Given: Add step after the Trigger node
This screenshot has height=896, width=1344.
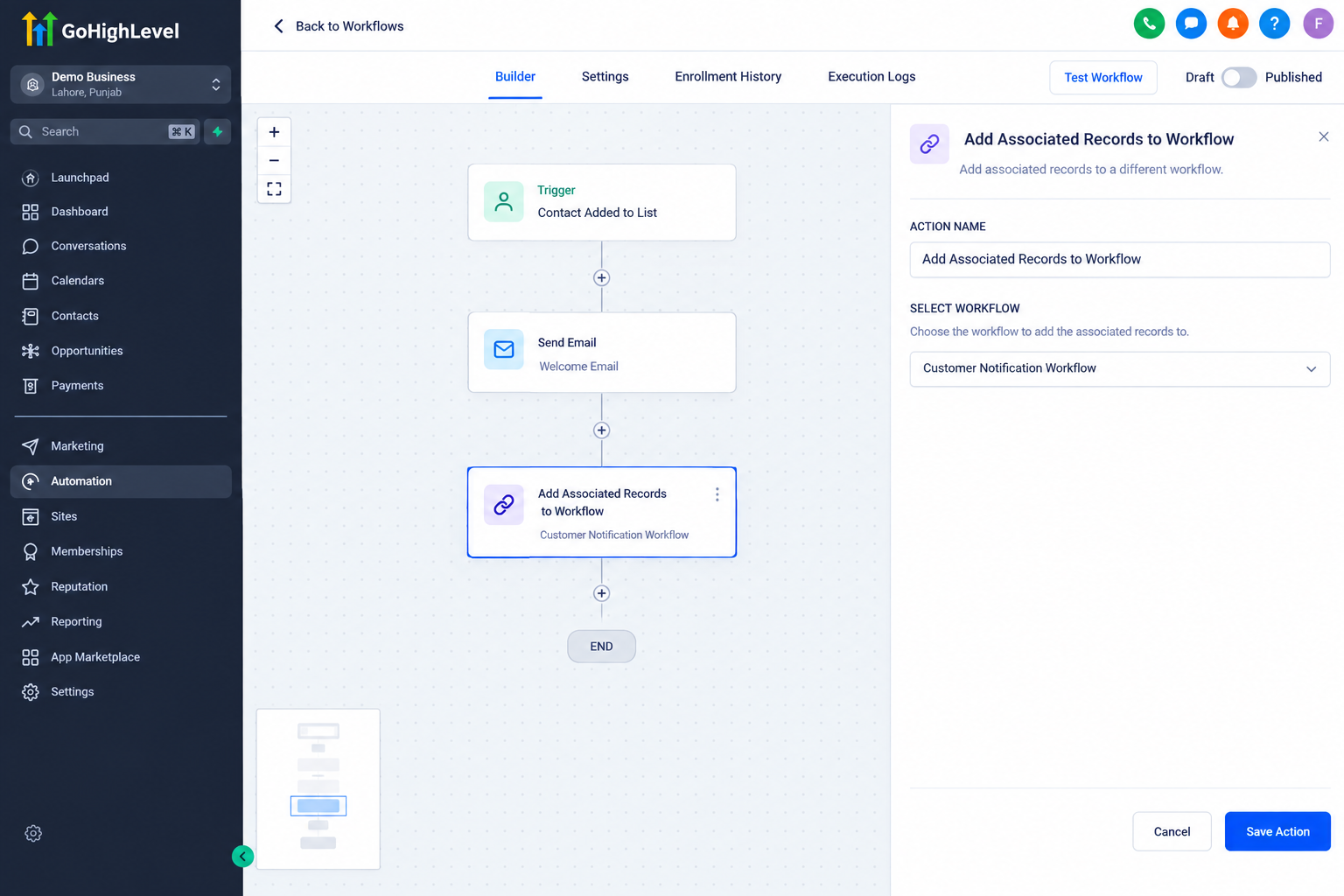Looking at the screenshot, I should coord(601,277).
